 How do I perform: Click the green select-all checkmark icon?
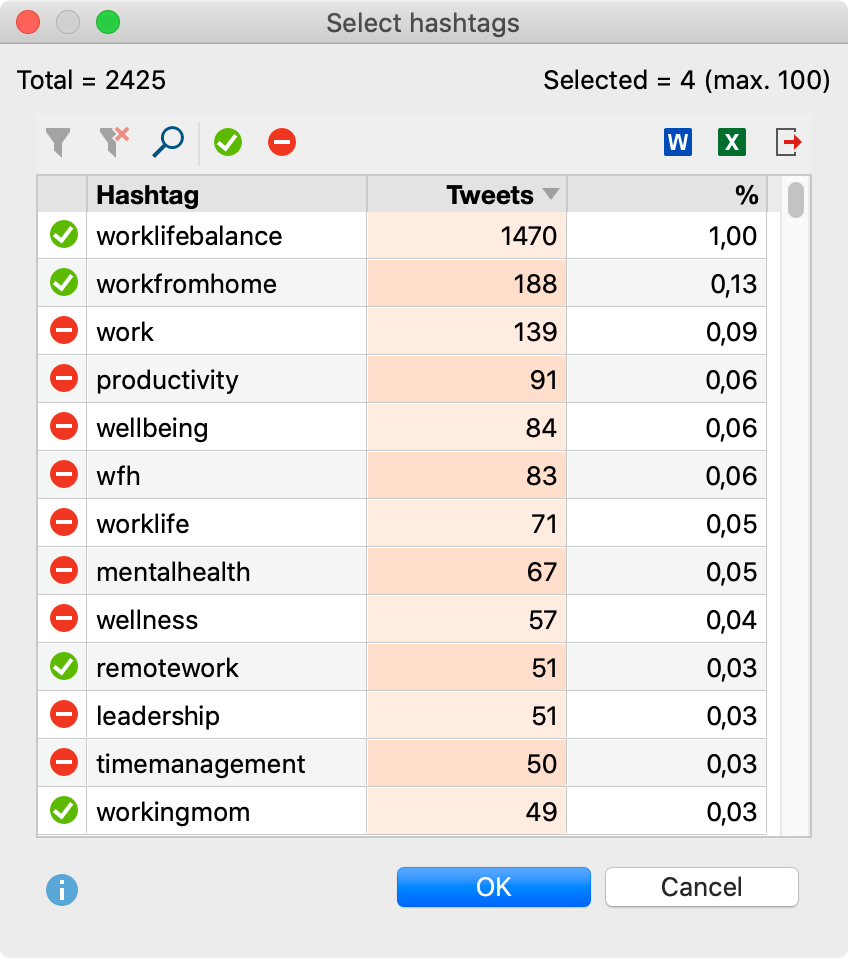coord(228,143)
